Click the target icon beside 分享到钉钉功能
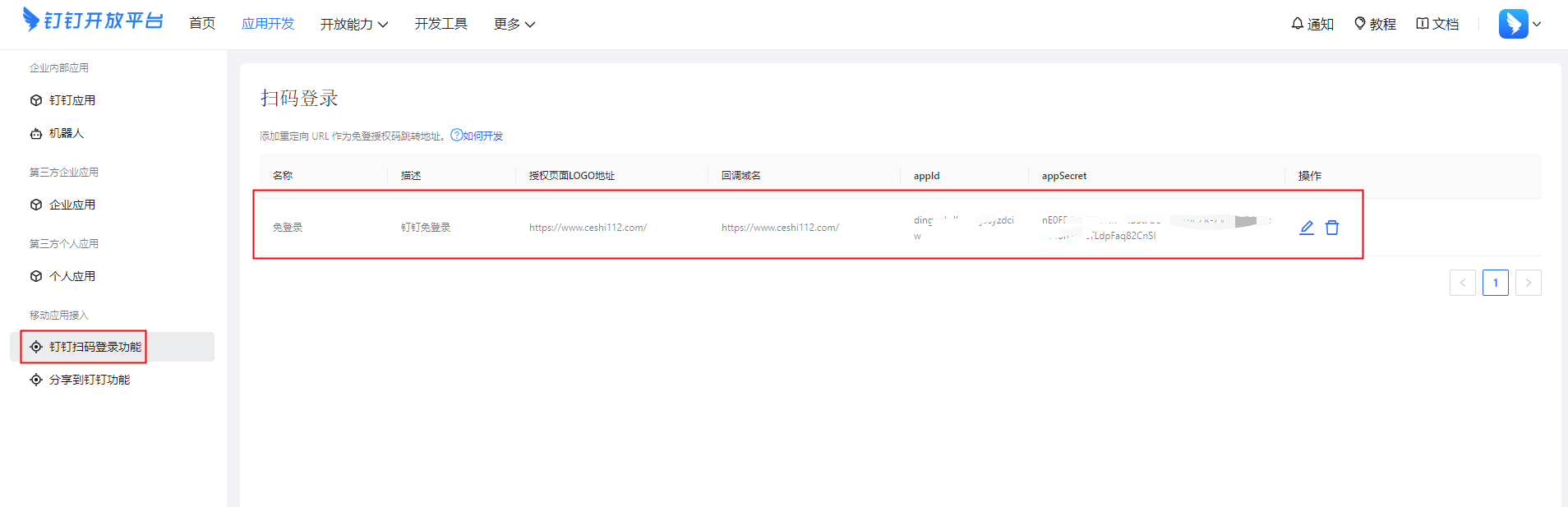This screenshot has height=507, width=1568. [36, 380]
